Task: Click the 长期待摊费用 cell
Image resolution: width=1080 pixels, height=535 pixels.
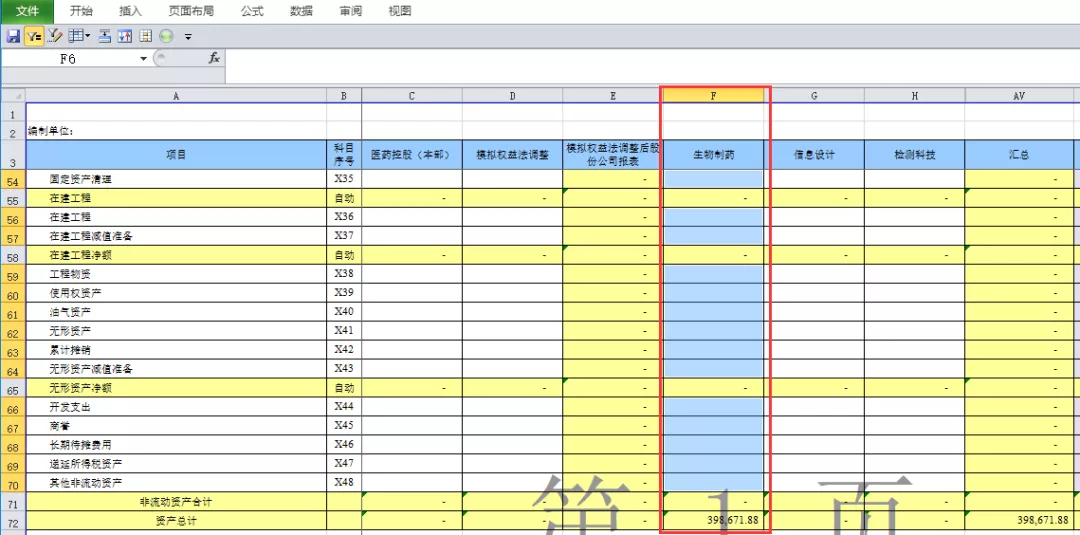Action: 176,445
